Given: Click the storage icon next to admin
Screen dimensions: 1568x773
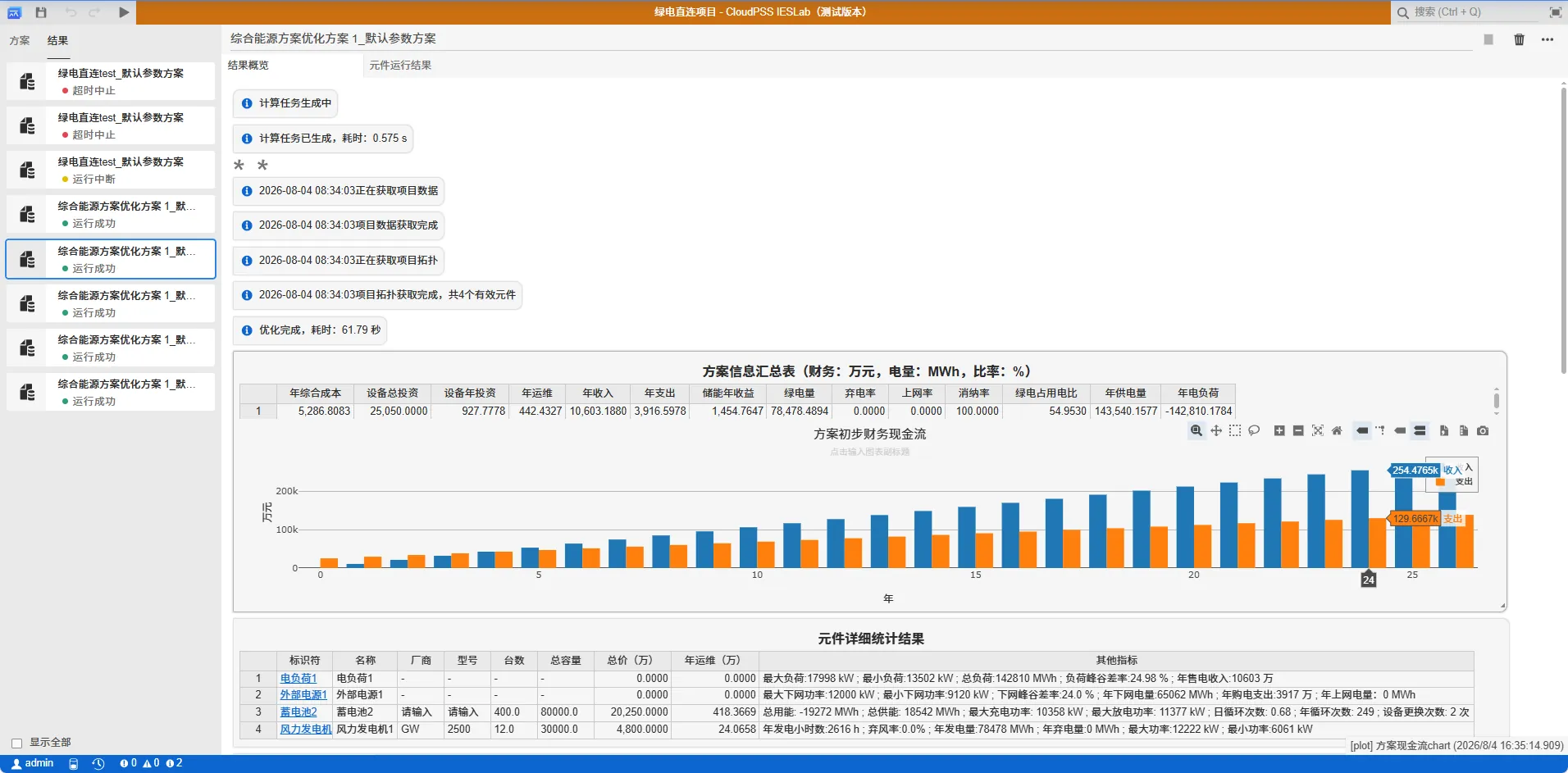Looking at the screenshot, I should tap(74, 763).
